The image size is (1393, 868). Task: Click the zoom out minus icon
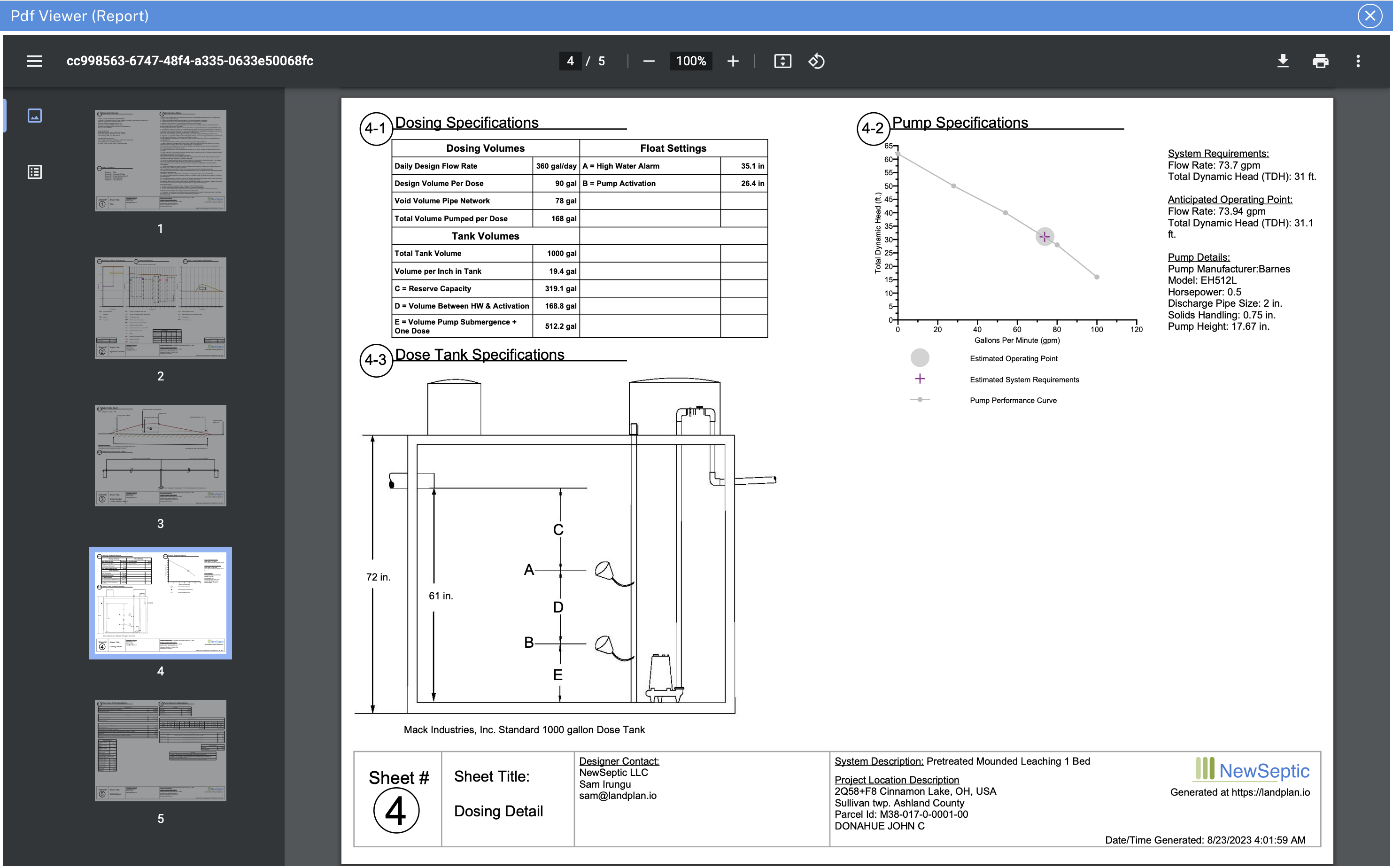(x=649, y=61)
